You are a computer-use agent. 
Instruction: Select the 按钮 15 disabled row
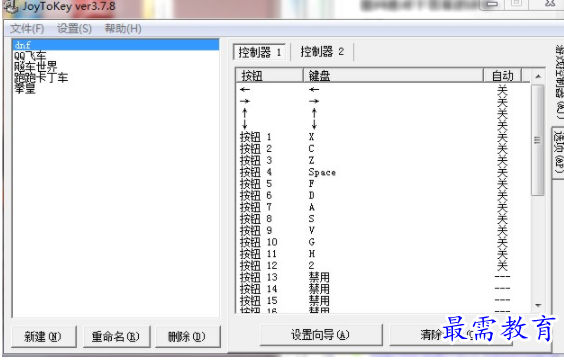383,300
